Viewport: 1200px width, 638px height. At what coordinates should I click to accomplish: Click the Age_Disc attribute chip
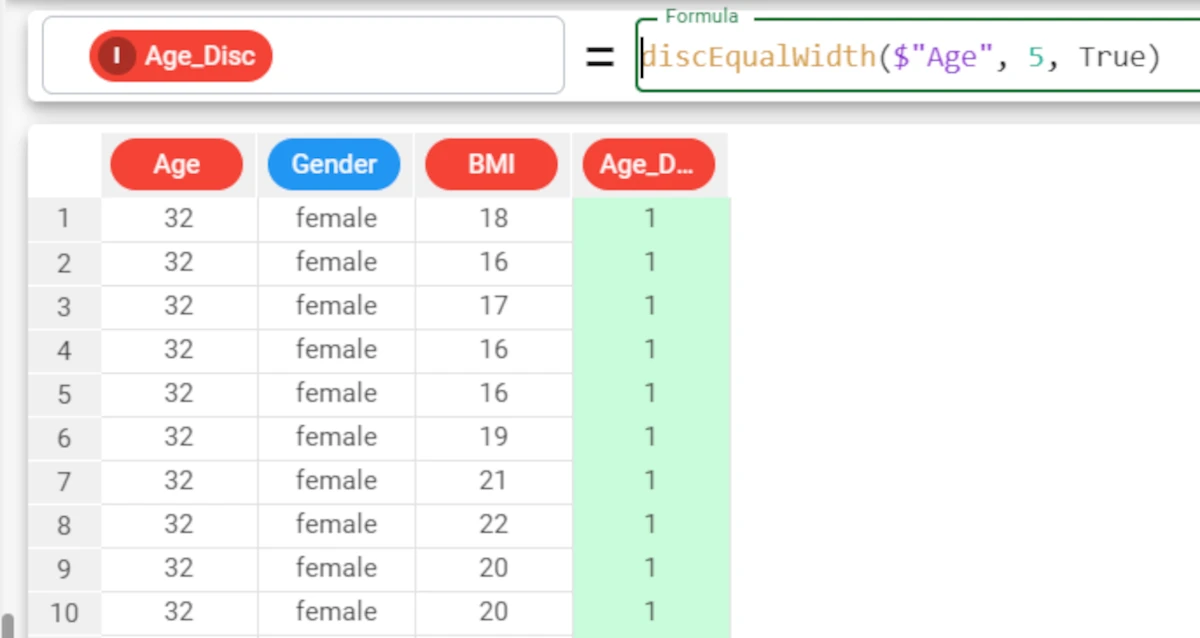181,56
